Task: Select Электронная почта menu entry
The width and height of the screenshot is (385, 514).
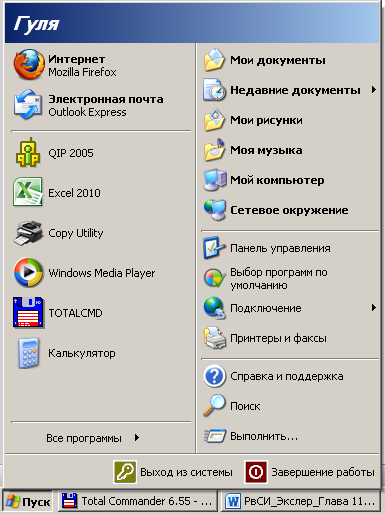Action: coord(106,99)
